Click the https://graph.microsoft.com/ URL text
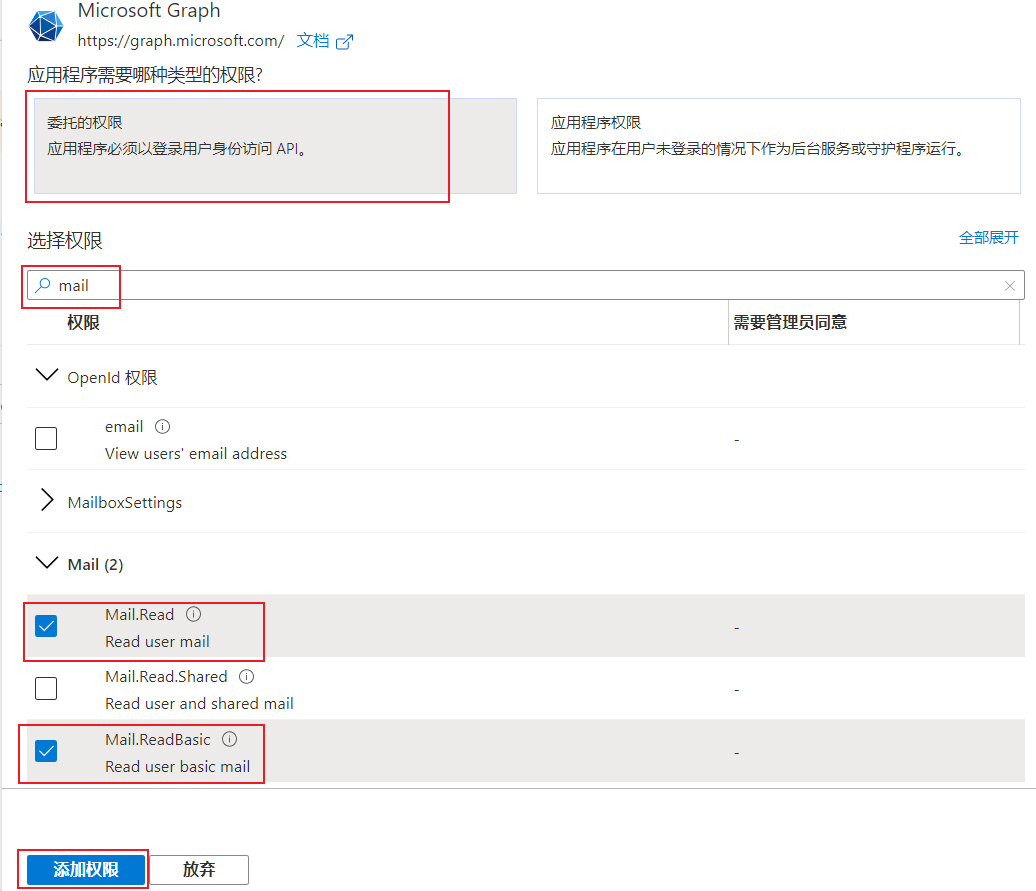 click(180, 40)
